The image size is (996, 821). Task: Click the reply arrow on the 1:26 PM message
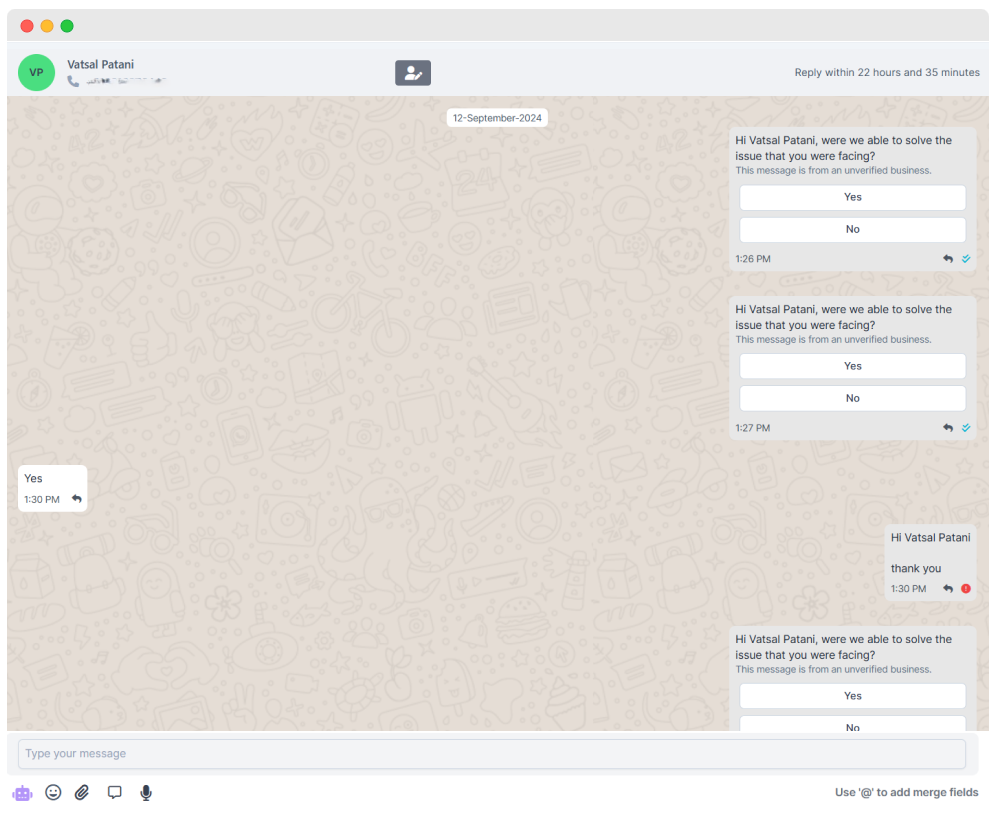coord(947,258)
